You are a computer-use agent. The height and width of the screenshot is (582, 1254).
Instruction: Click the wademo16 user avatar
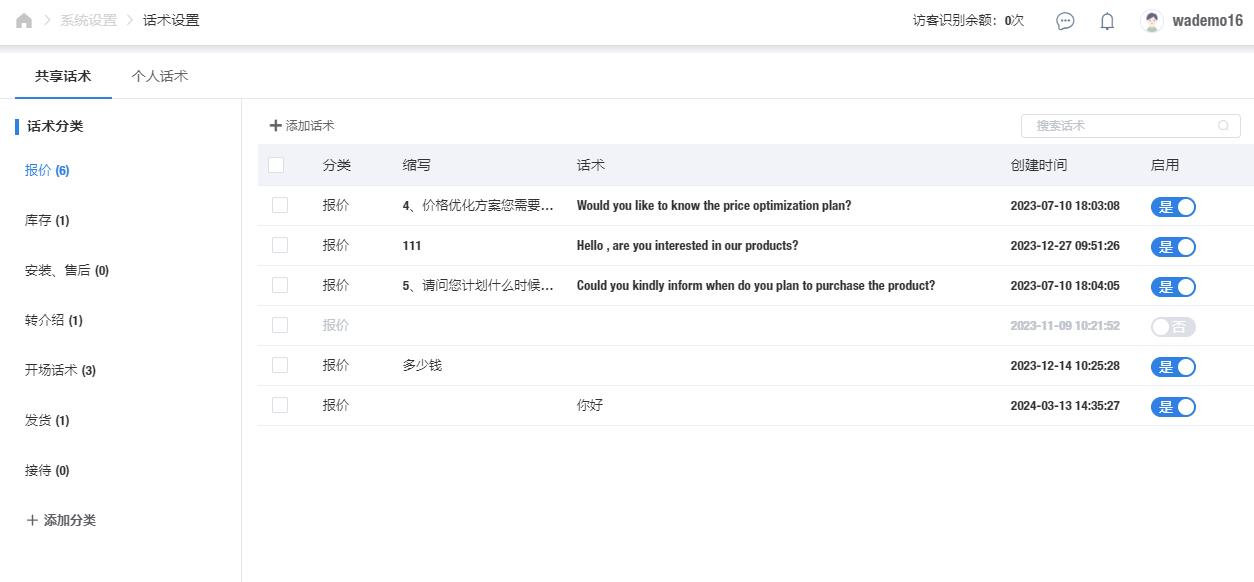coord(1152,21)
